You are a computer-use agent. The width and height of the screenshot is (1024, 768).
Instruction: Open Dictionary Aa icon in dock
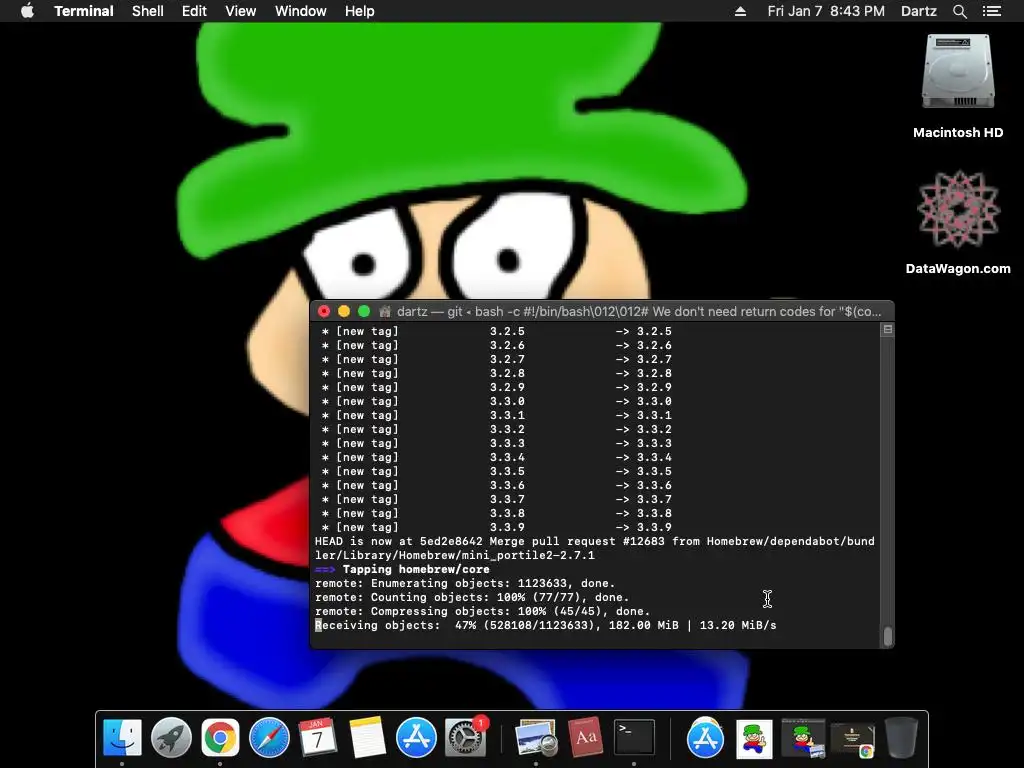(584, 738)
